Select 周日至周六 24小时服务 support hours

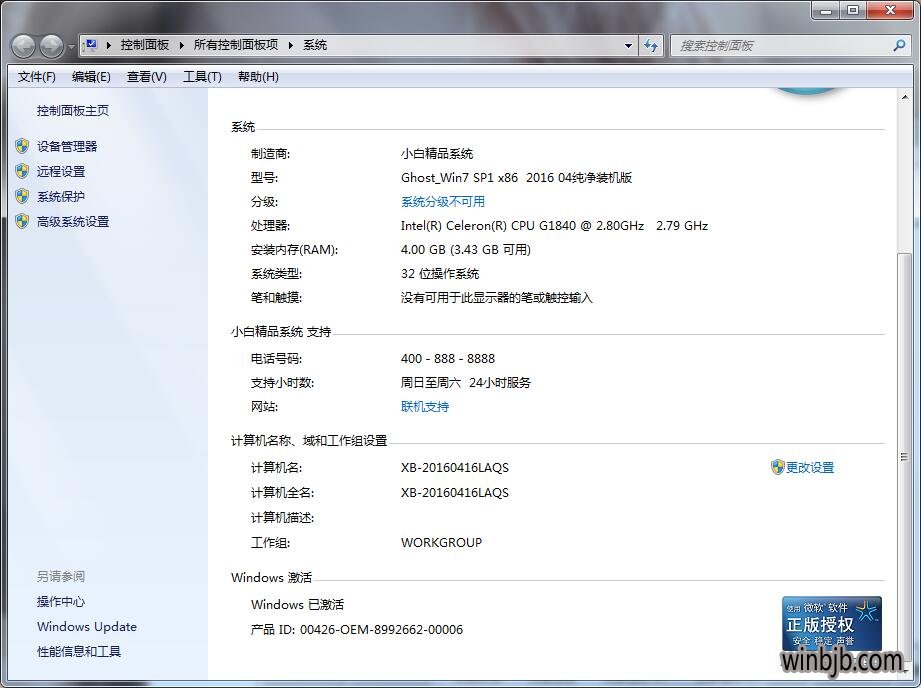(x=466, y=382)
